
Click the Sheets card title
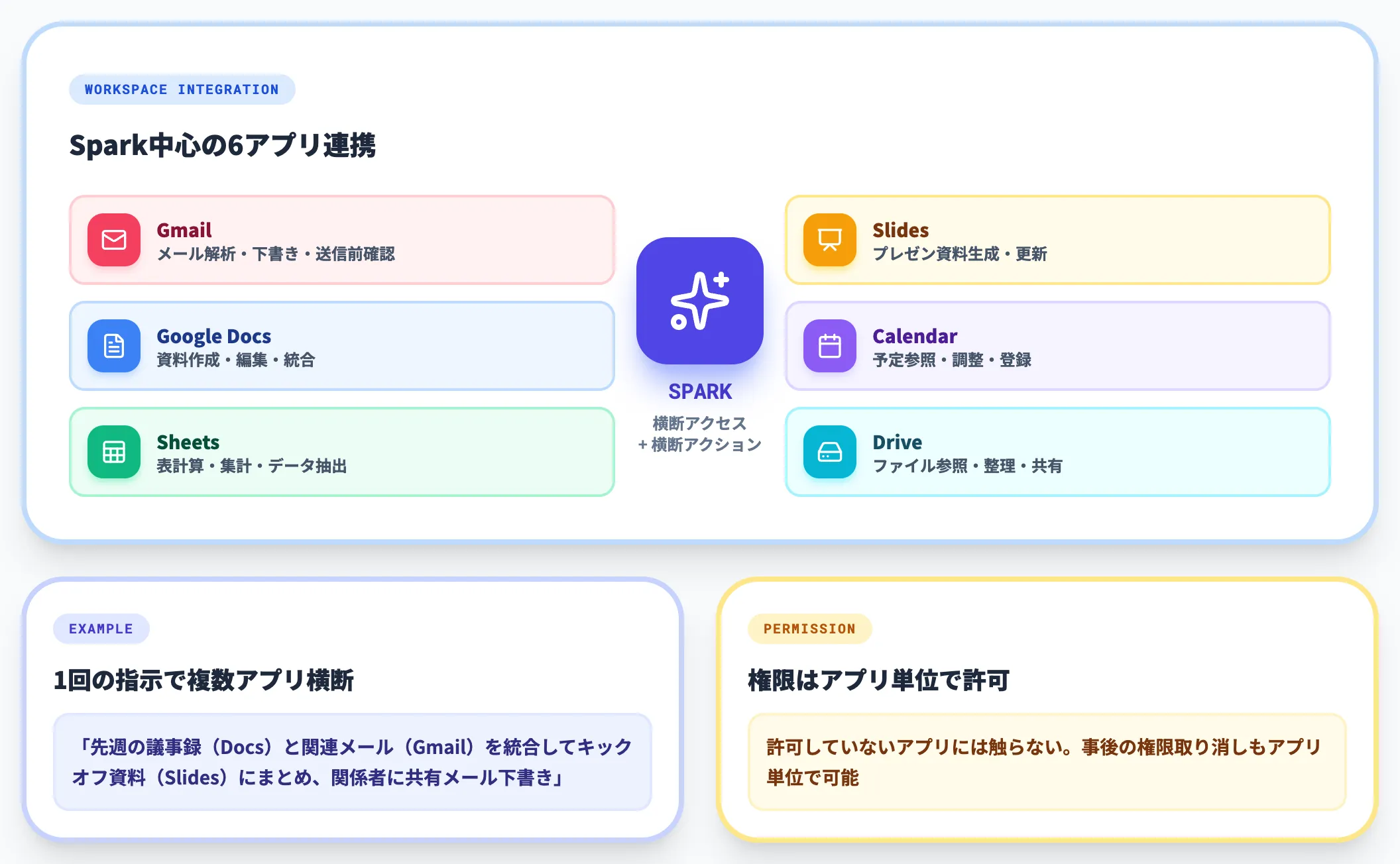point(188,442)
